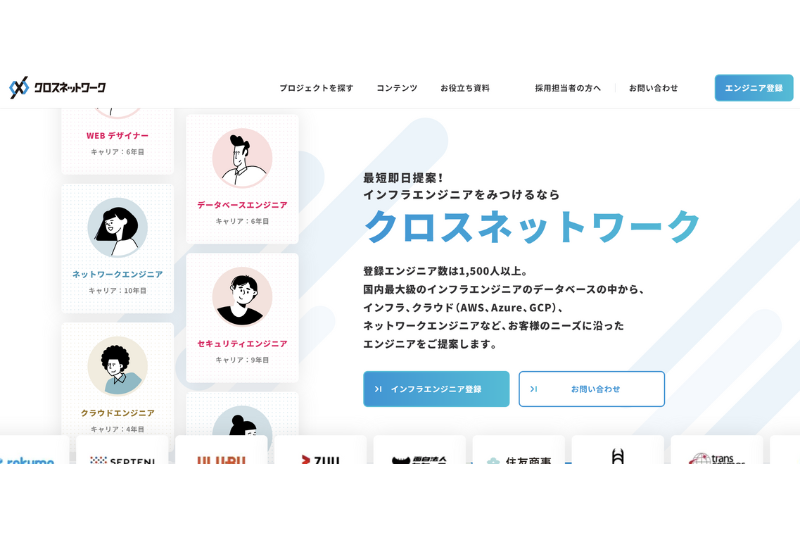Screen dimensions: 800x533
Task: Click the arrow icon on インフラエンジニア登録 button
Action: pyautogui.click(x=378, y=389)
